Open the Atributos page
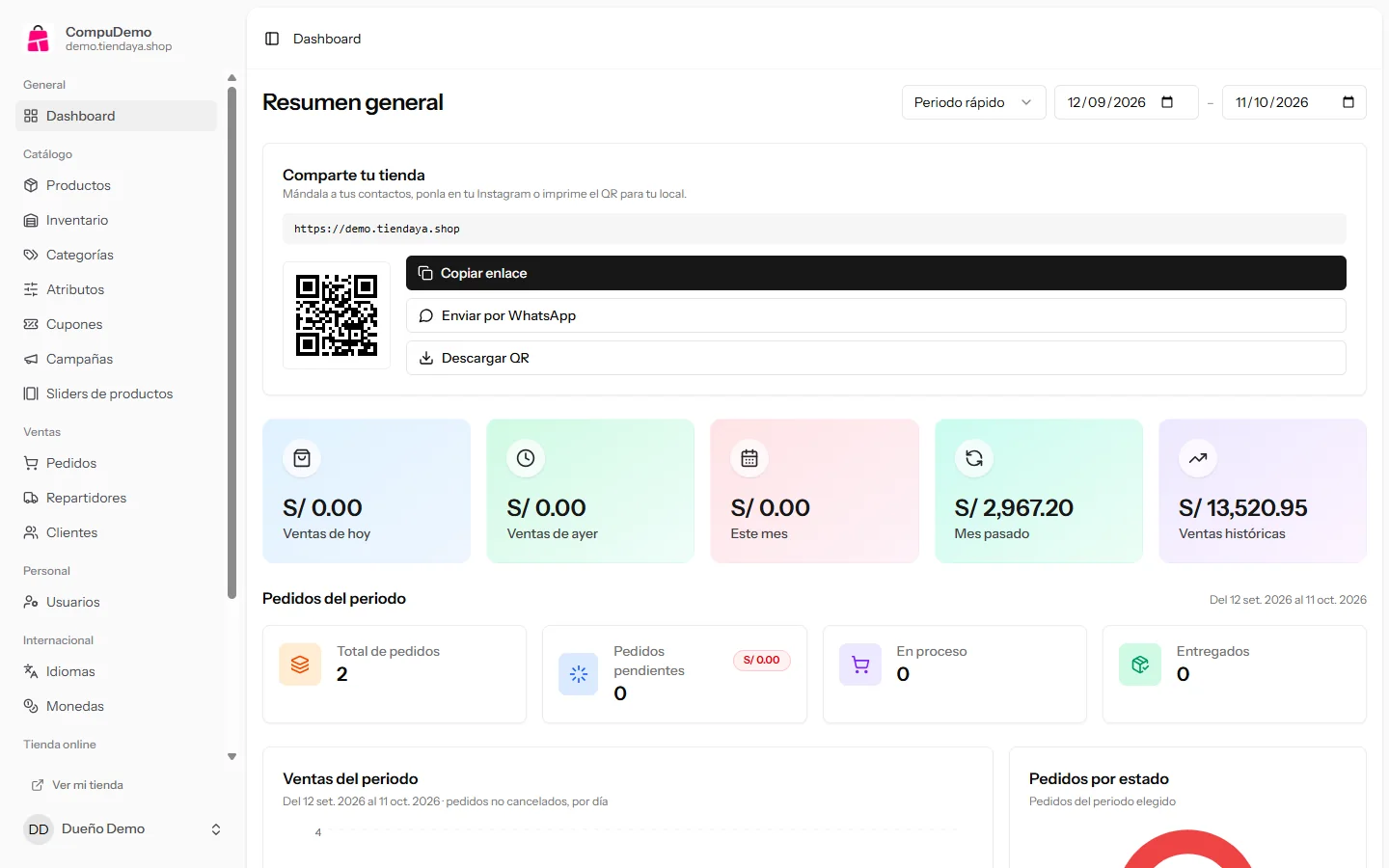Viewport: 1389px width, 868px height. (116, 289)
